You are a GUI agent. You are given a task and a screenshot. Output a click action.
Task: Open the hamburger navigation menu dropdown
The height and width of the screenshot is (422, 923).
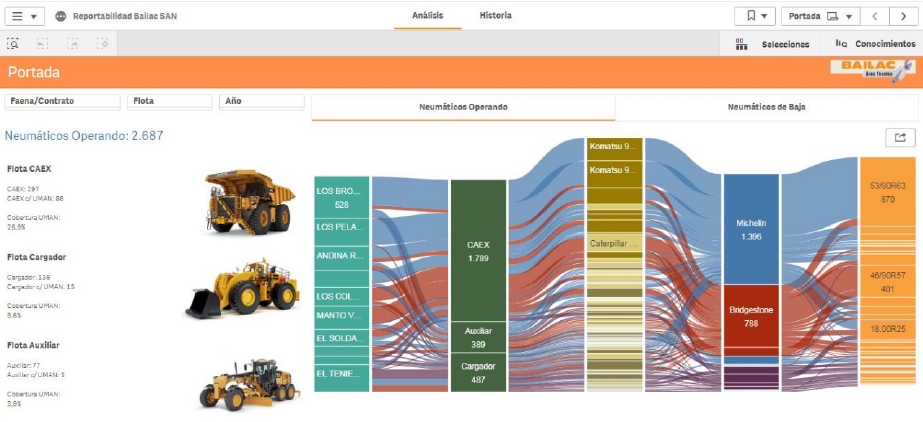click(25, 16)
